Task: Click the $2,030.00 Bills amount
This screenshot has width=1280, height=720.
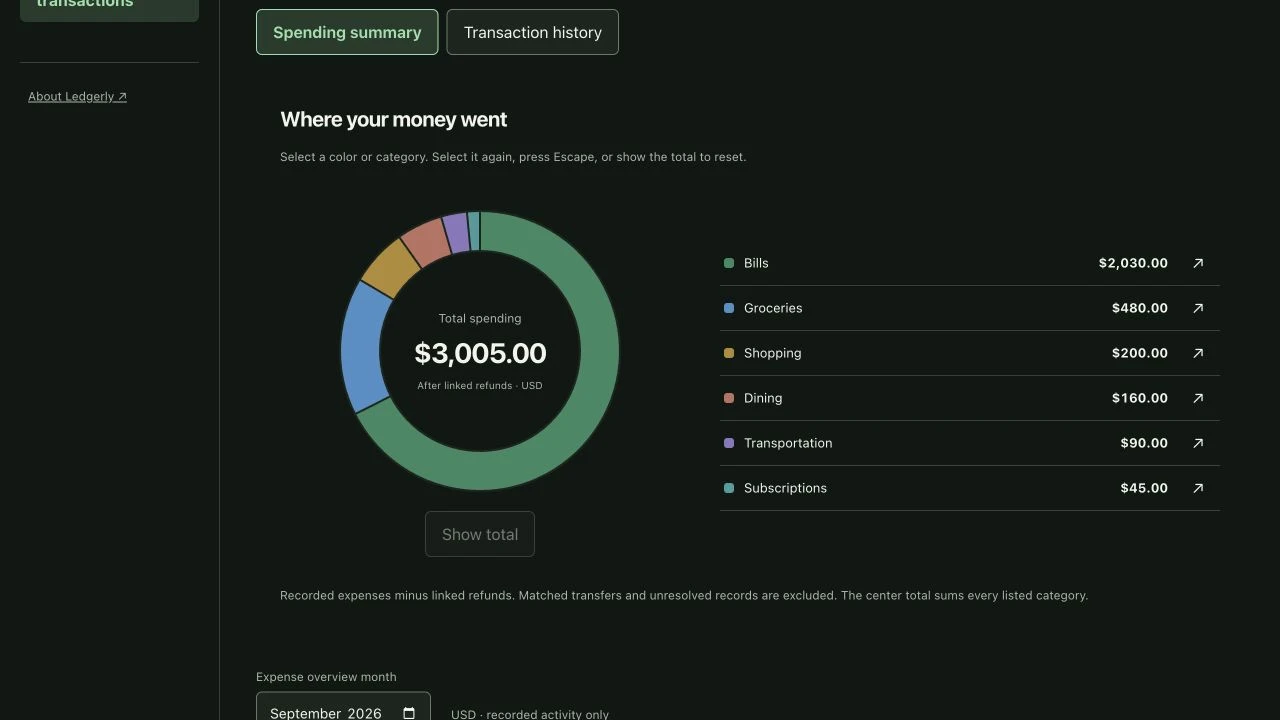Action: coord(1133,263)
